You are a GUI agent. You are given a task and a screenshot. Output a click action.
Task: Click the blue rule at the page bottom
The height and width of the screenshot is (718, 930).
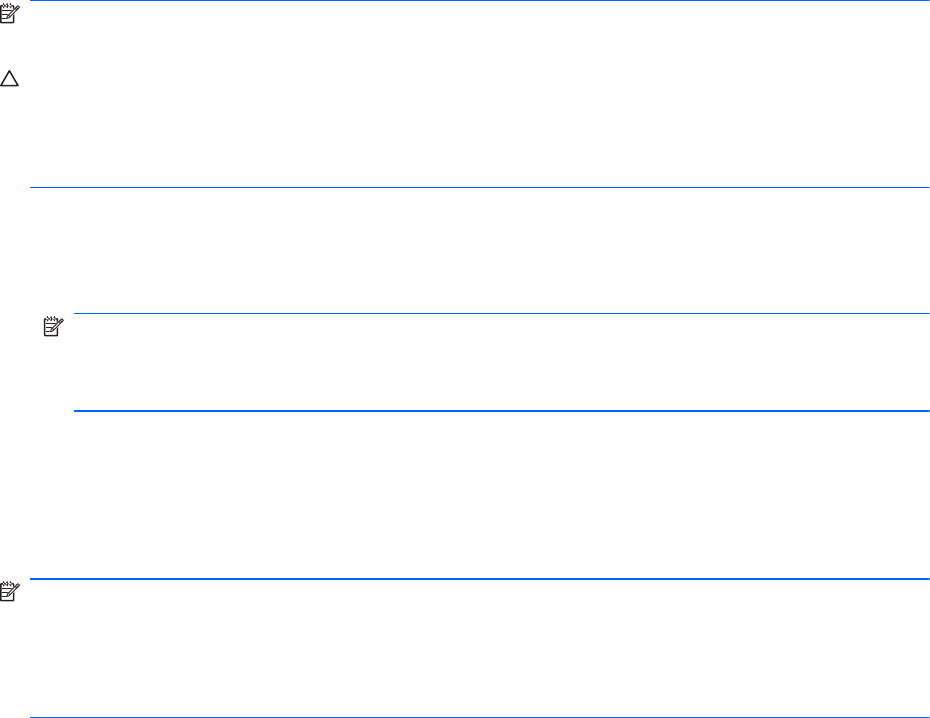[x=479, y=717]
